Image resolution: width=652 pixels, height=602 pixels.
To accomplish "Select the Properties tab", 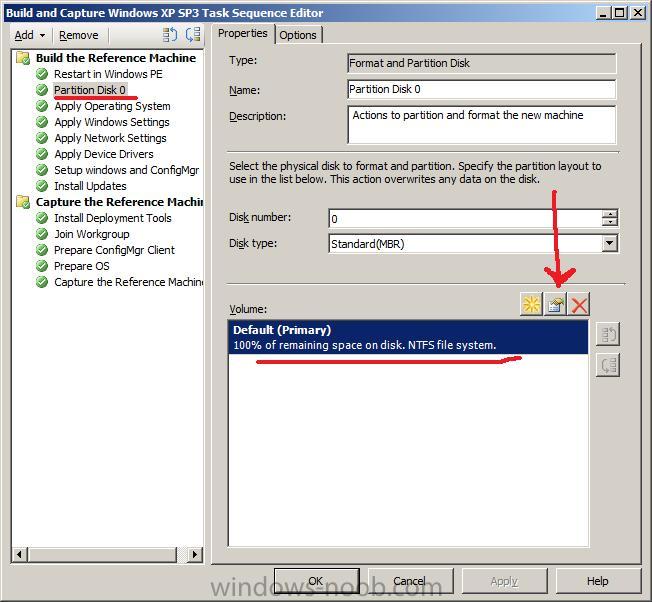I will pyautogui.click(x=242, y=33).
